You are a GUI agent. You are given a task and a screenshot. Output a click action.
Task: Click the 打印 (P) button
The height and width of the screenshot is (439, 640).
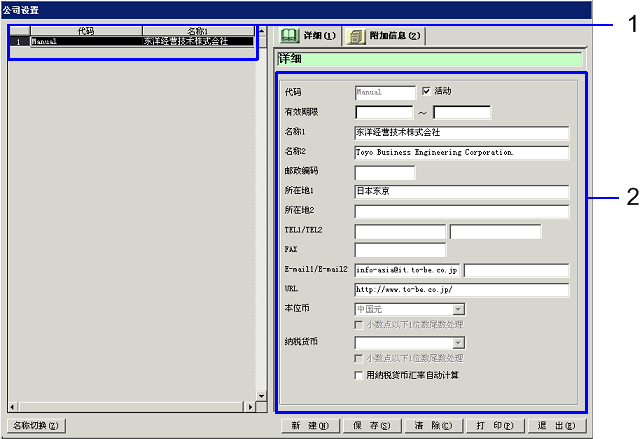pos(495,426)
